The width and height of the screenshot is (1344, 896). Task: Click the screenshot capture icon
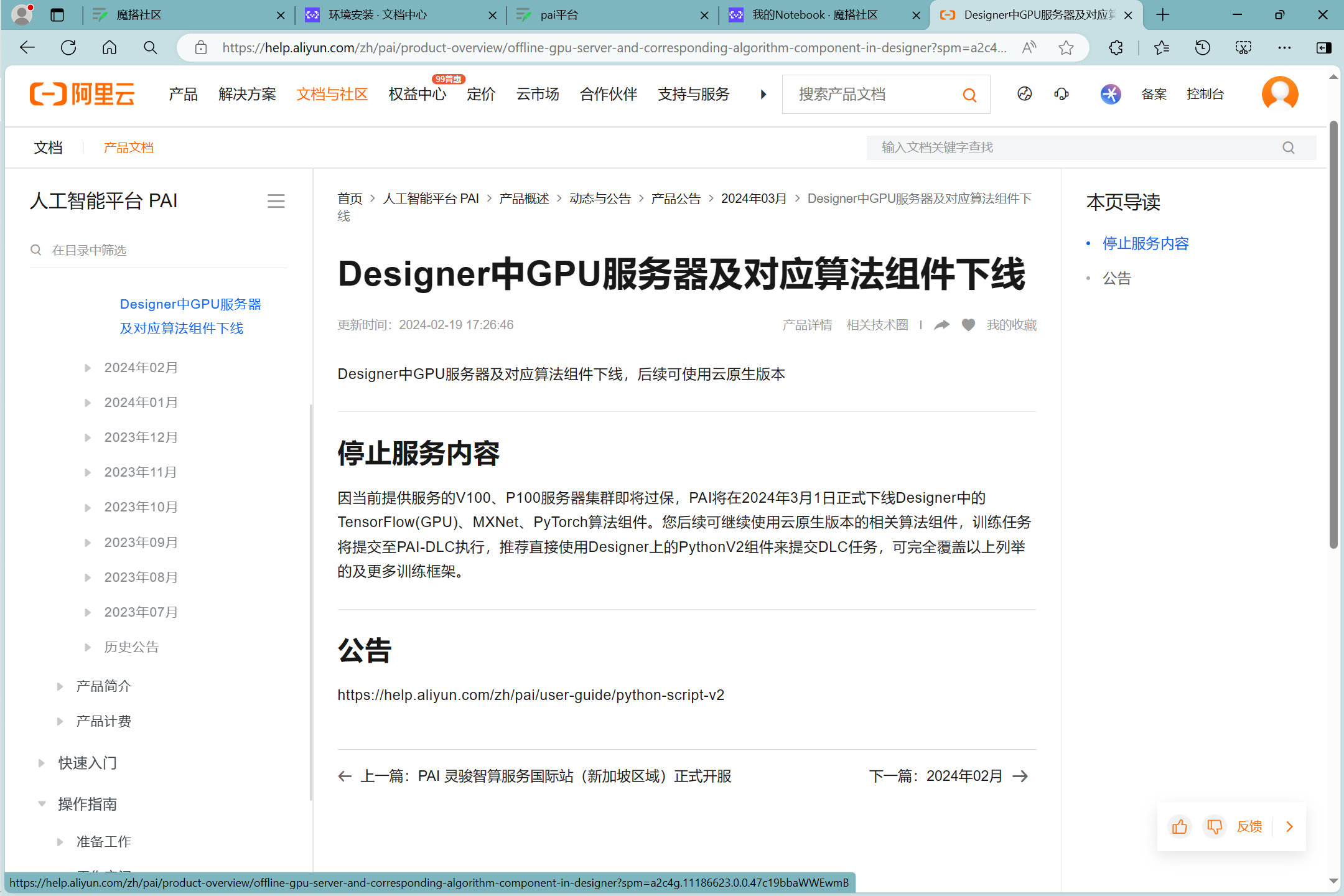click(x=1243, y=48)
